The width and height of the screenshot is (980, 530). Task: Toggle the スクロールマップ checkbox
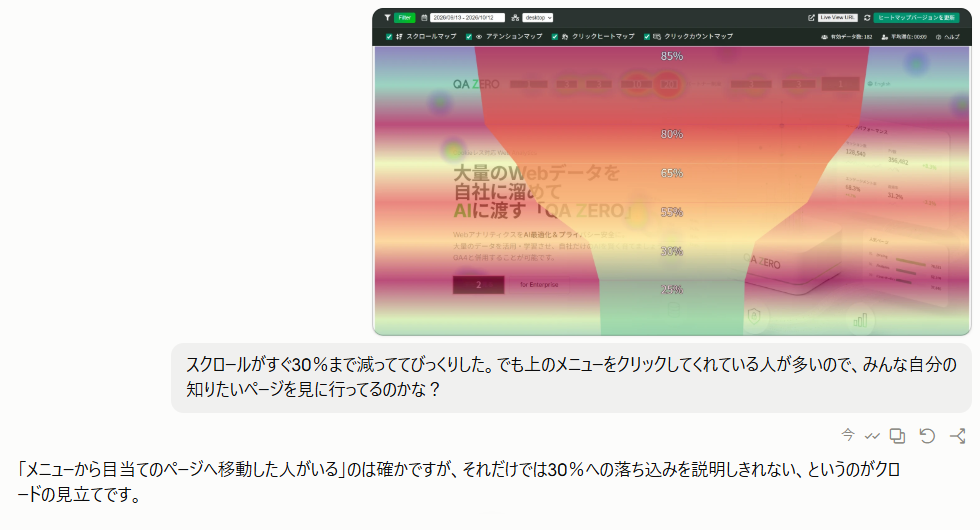coord(389,37)
